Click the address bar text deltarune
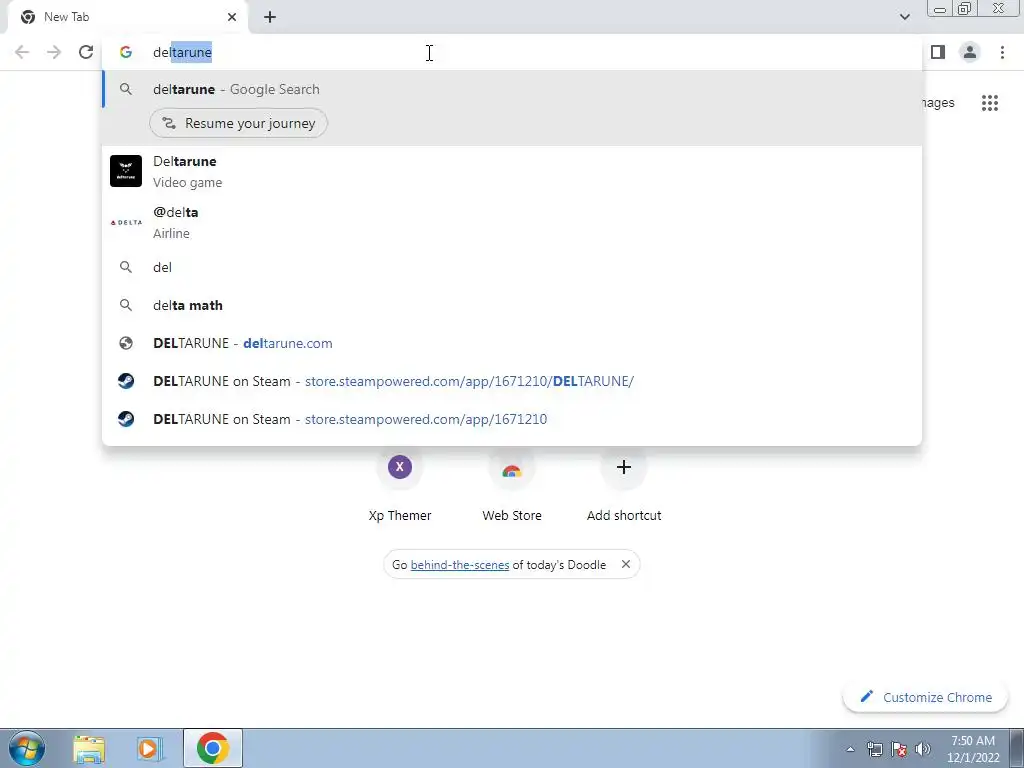1024x768 pixels. 182,52
